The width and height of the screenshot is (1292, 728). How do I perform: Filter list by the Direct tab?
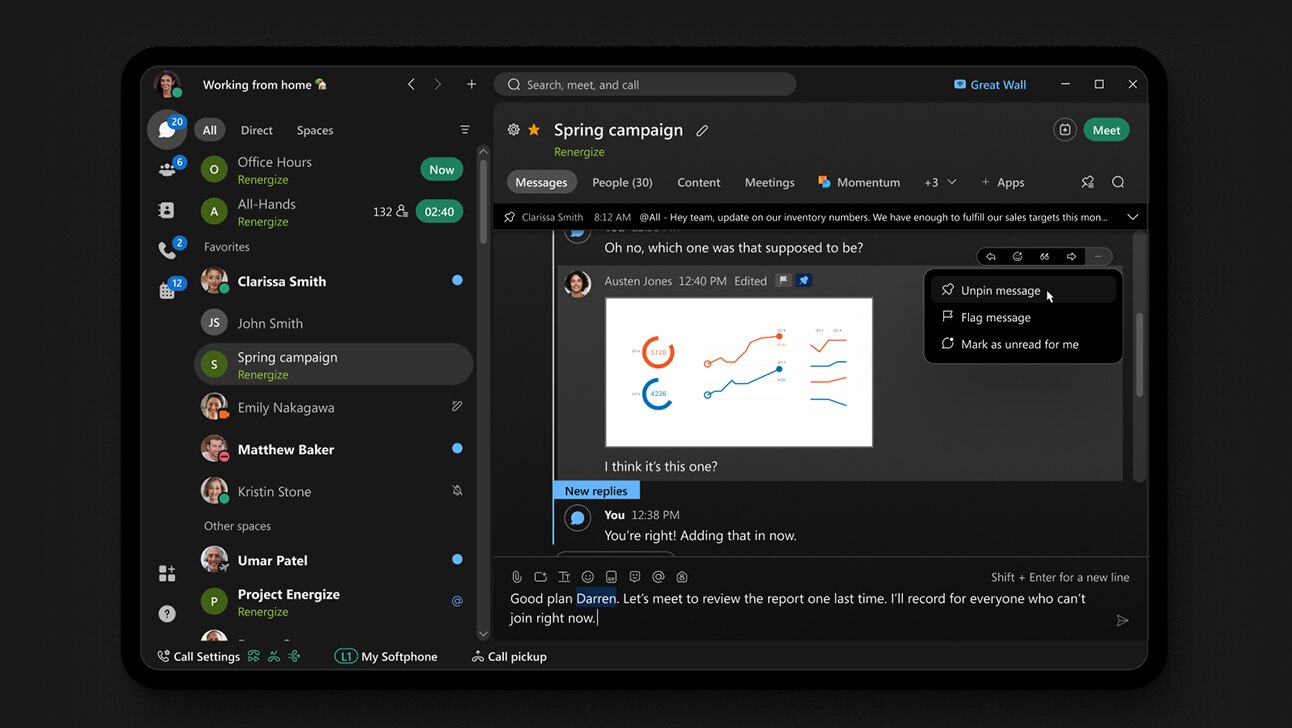pyautogui.click(x=257, y=130)
